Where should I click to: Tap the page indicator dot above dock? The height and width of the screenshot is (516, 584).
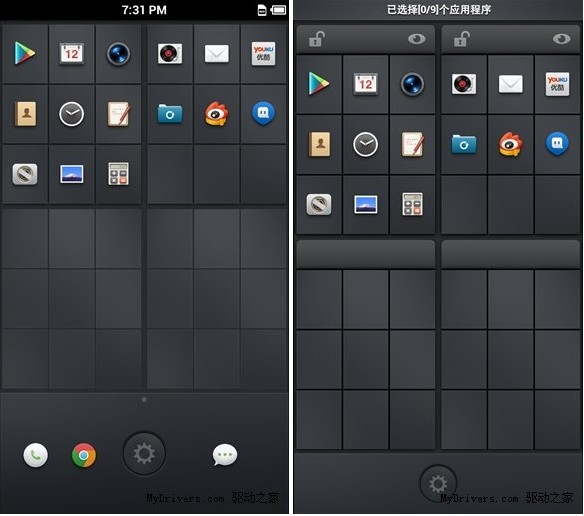pyautogui.click(x=144, y=399)
